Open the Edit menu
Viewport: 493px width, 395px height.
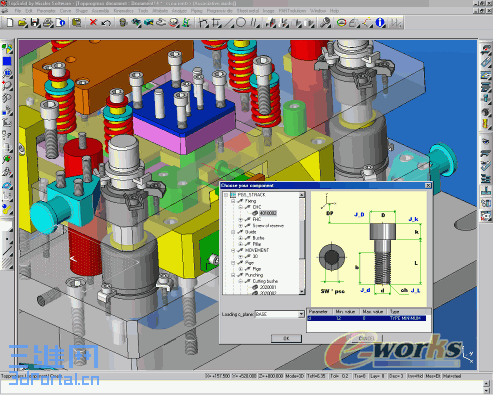coord(29,11)
